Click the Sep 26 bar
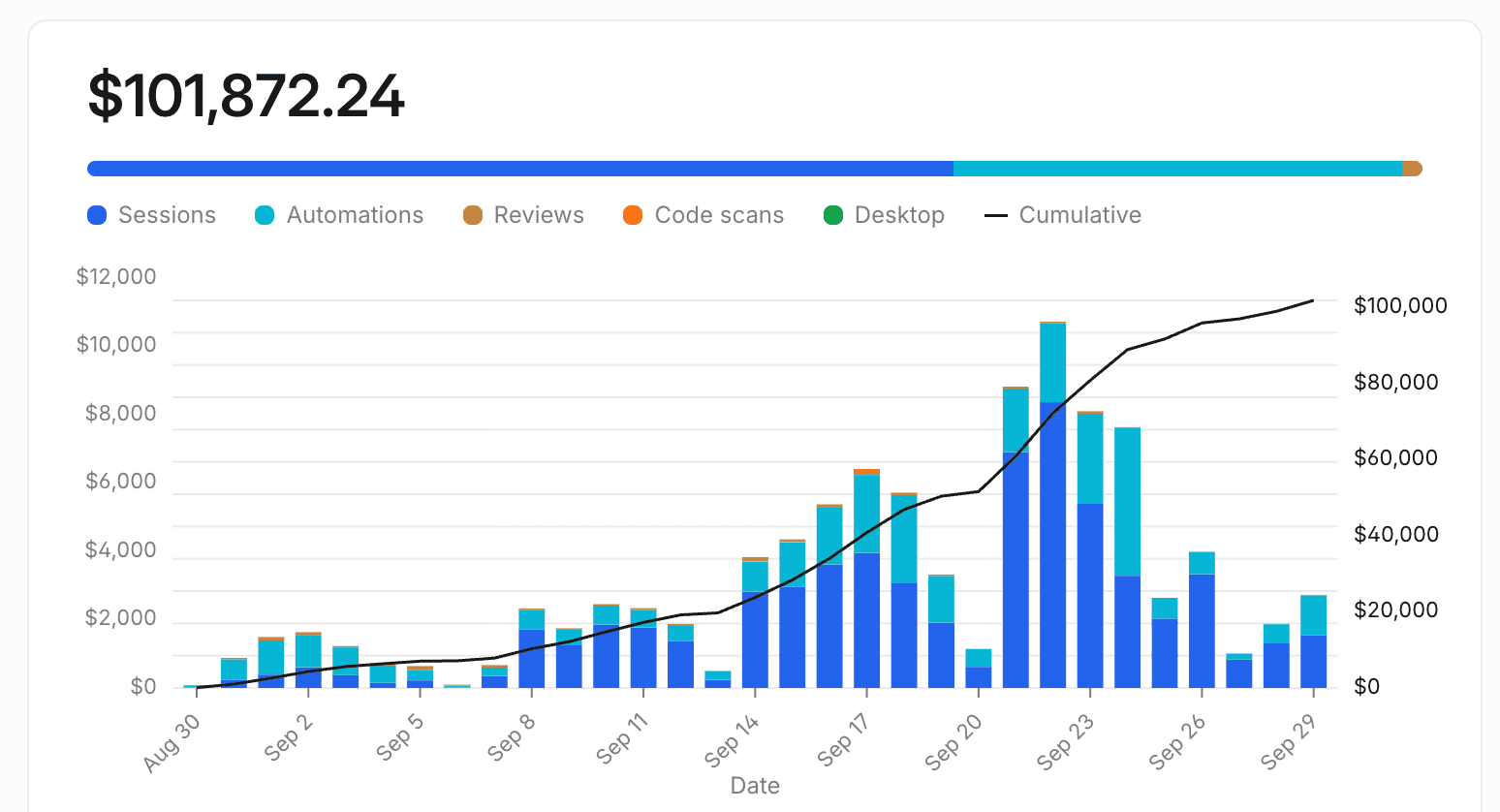Image resolution: width=1500 pixels, height=812 pixels. [1203, 620]
